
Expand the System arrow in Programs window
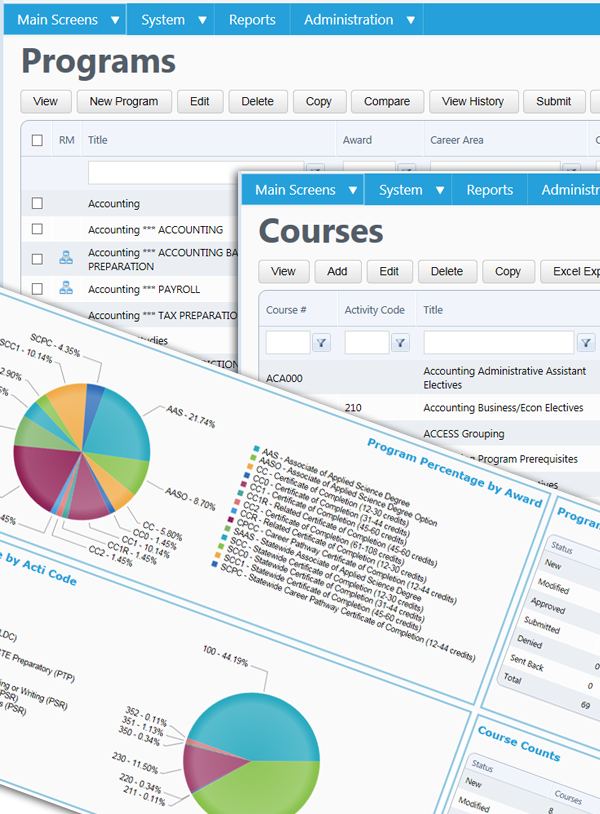[202, 20]
